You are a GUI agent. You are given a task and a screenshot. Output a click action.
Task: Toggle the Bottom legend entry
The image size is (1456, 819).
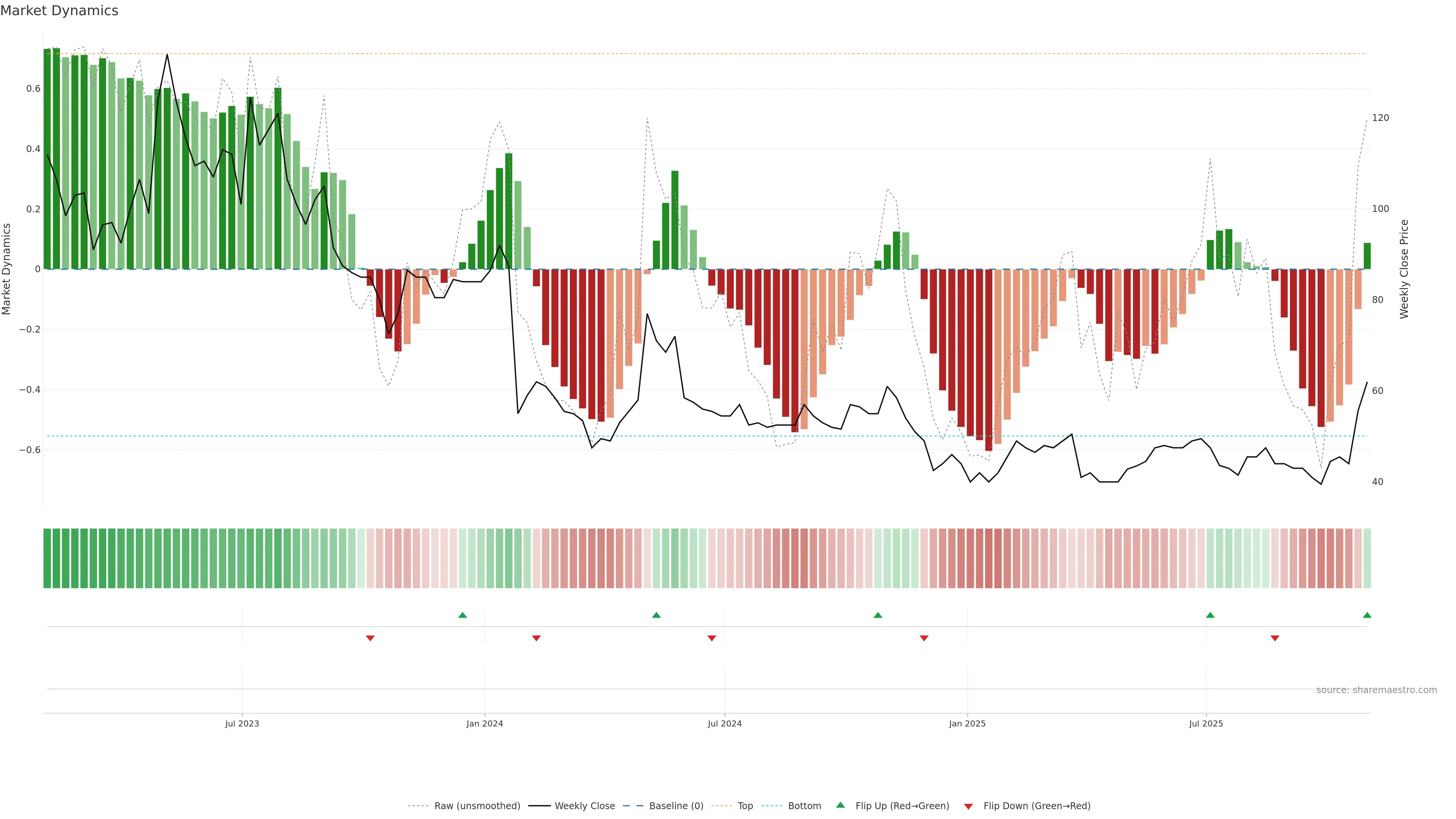804,805
